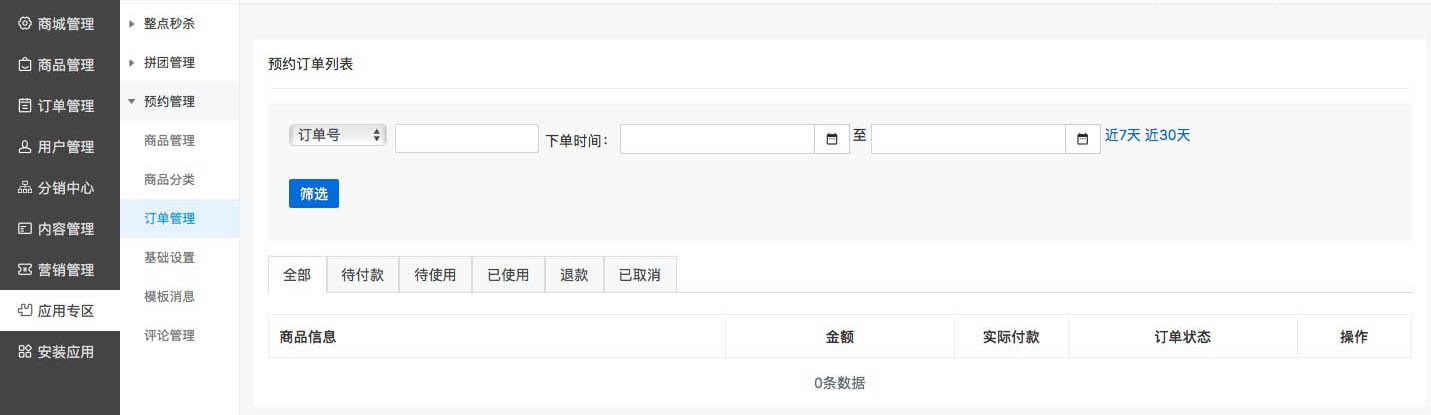Switch to the 已使用 tab

[508, 275]
